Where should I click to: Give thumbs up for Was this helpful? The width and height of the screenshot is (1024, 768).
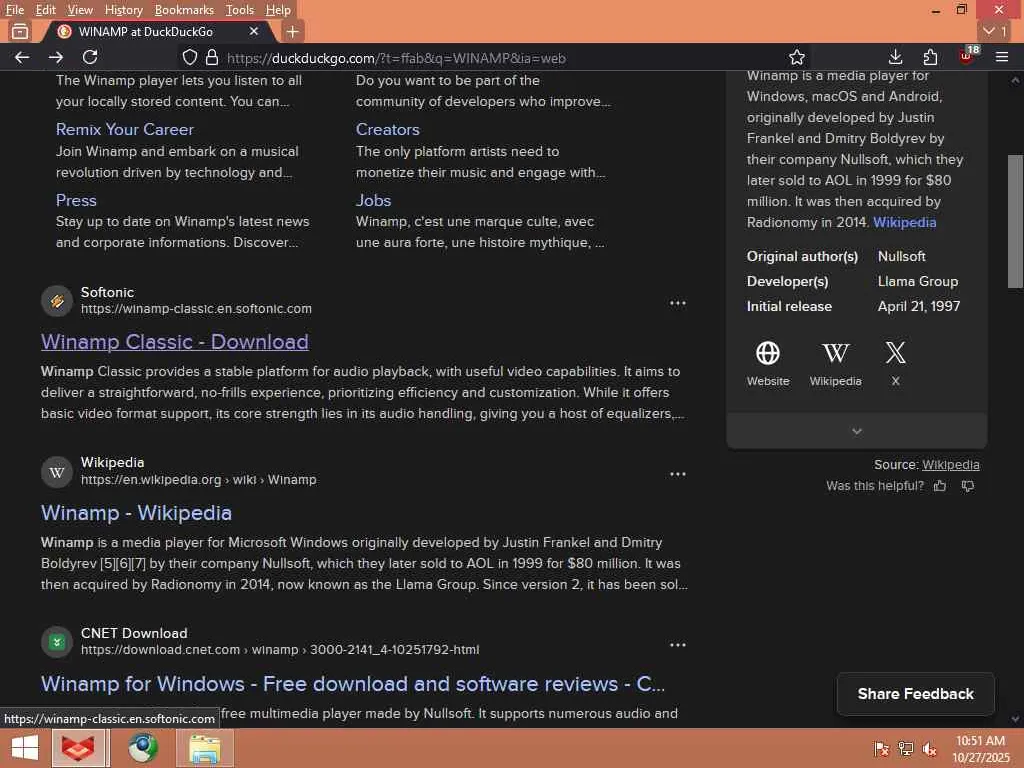(x=940, y=486)
